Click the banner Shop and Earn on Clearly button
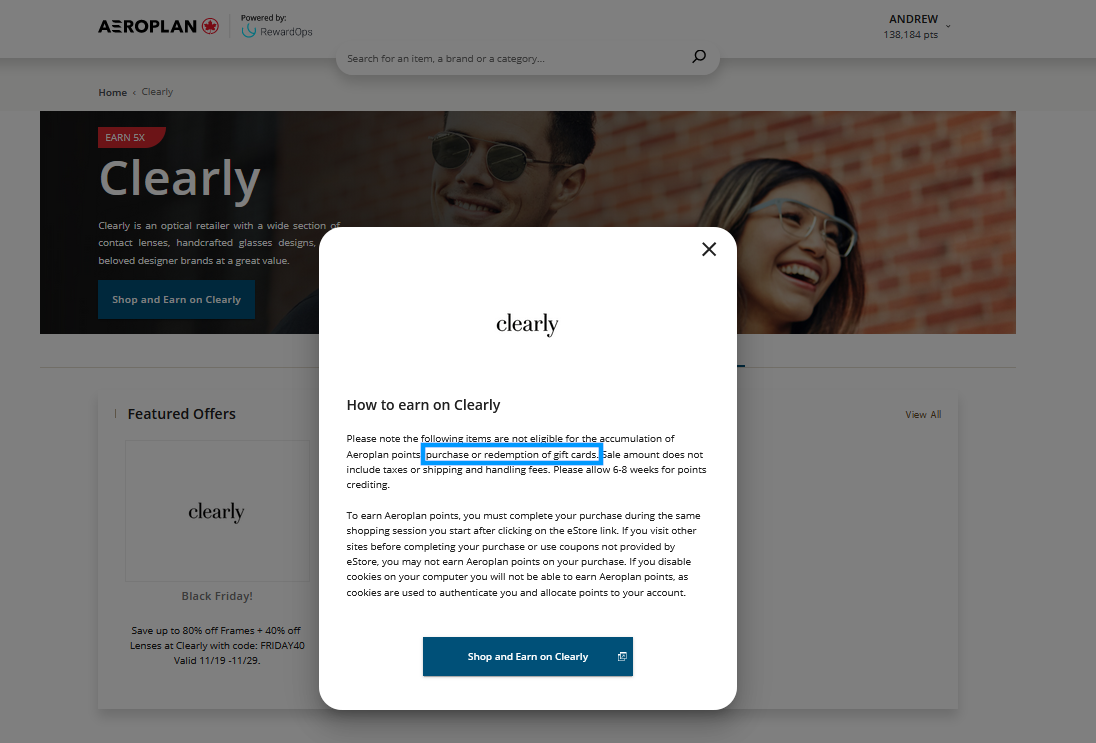Viewport: 1096px width, 743px height. pos(176,299)
